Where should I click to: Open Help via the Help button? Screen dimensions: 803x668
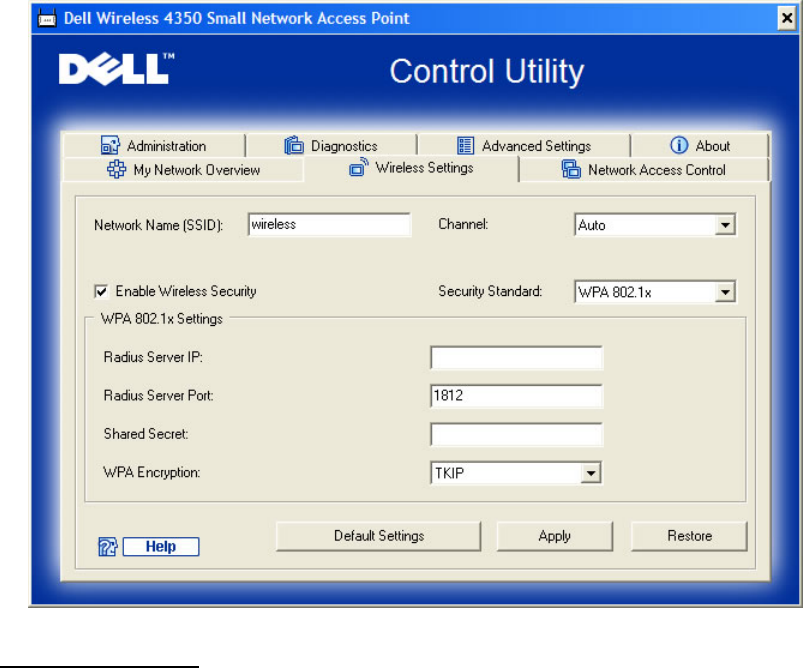click(x=161, y=547)
